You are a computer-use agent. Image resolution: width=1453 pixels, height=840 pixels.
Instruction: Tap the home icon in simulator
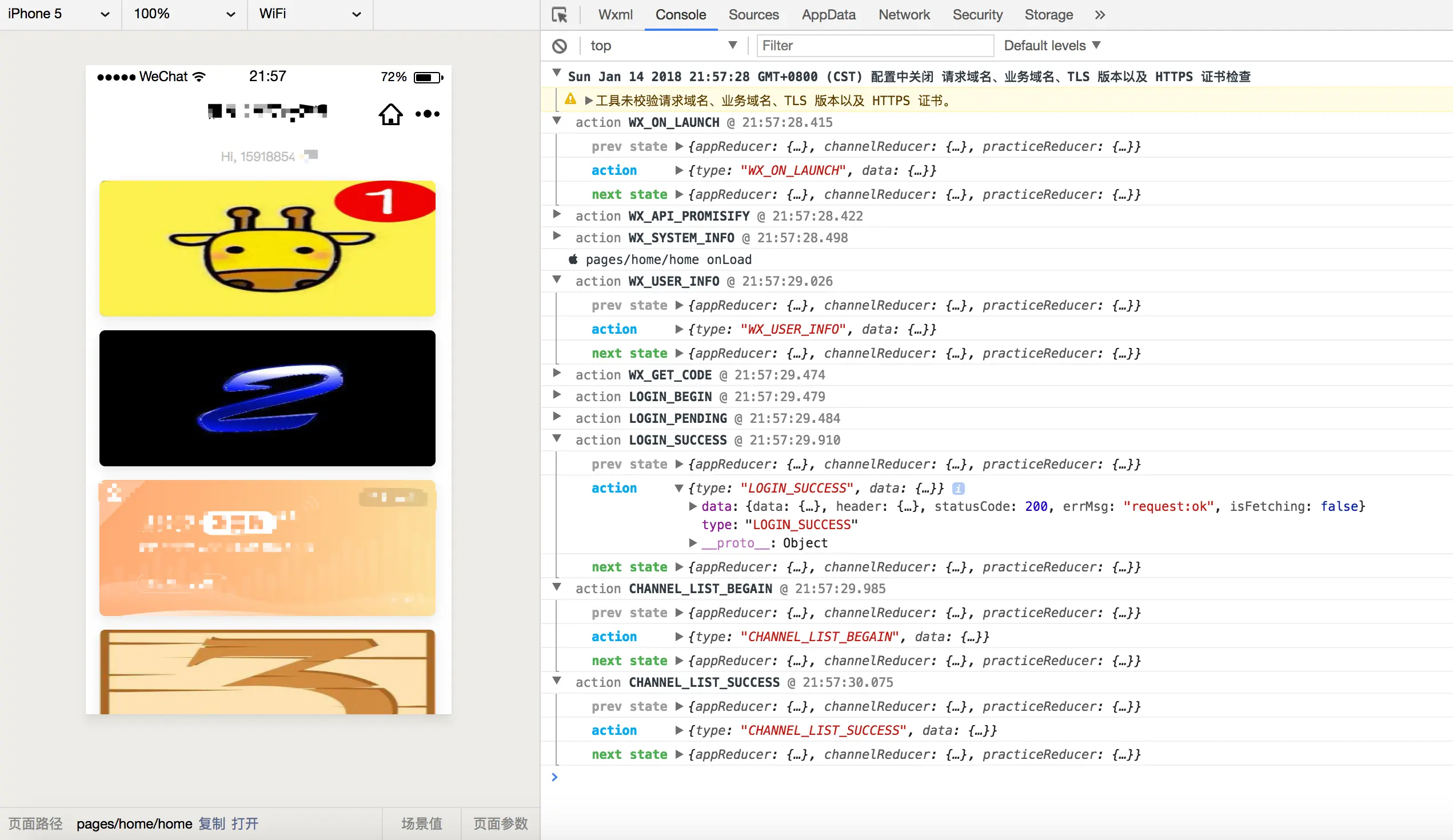tap(390, 114)
